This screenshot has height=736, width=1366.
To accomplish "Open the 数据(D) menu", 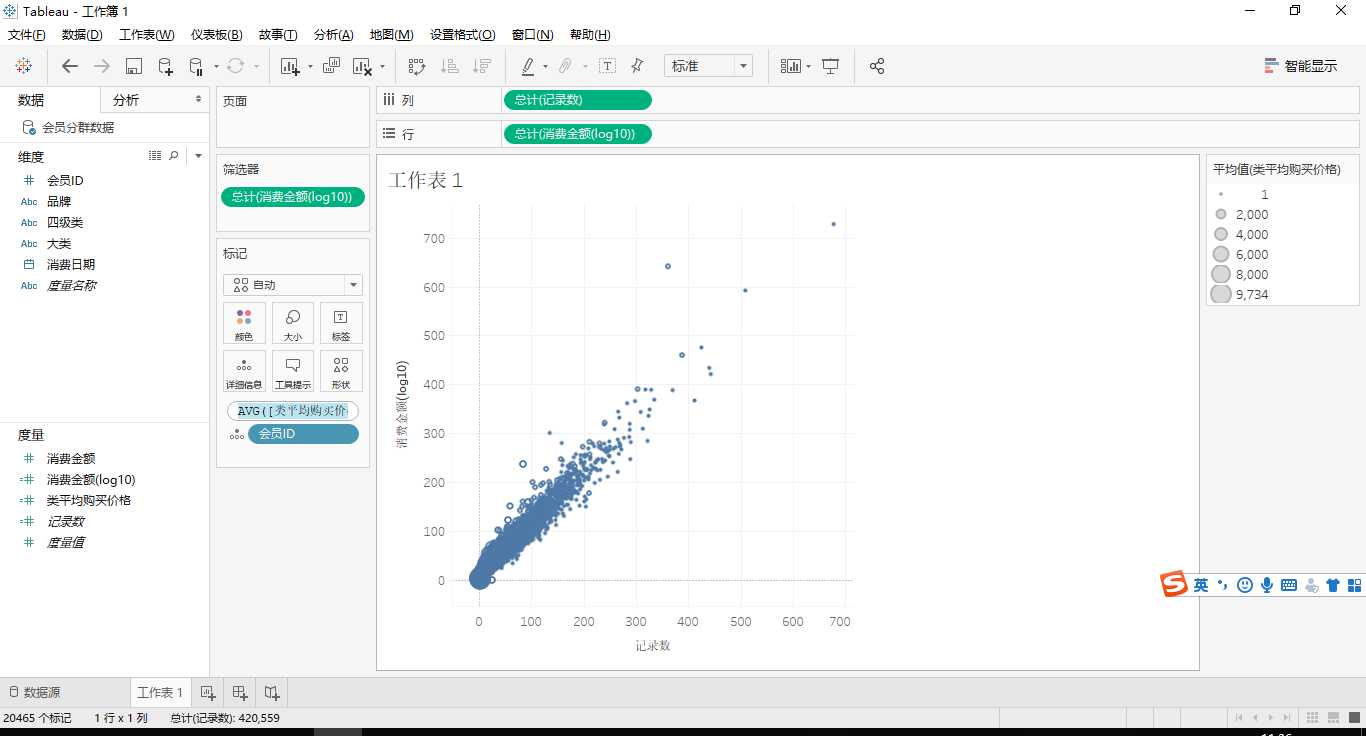I will (82, 34).
